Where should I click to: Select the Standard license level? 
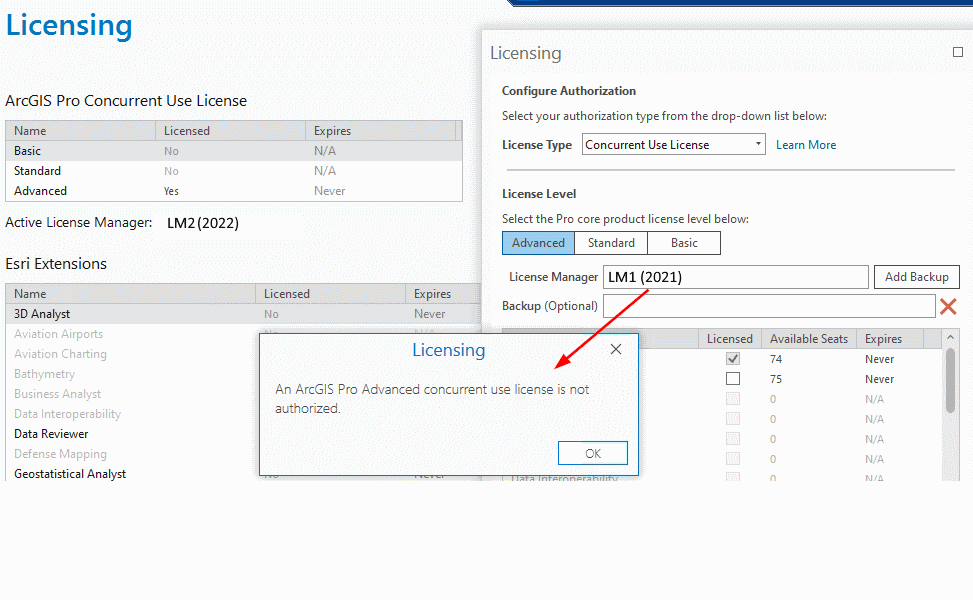coord(610,242)
